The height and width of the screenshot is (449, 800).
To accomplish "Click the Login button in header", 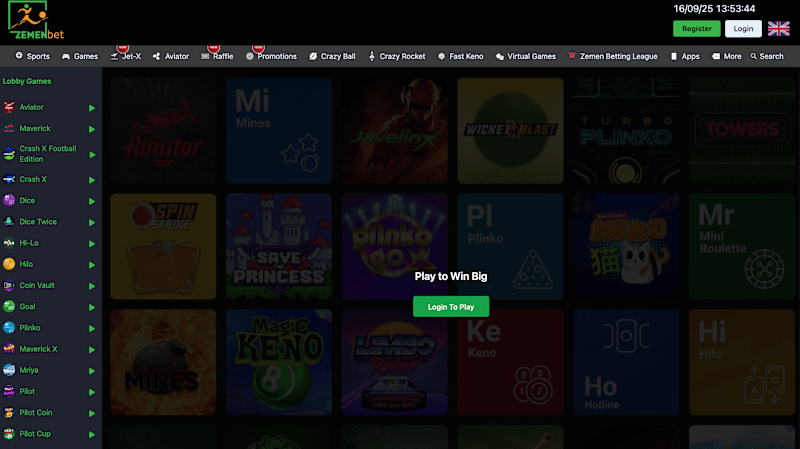I will coord(743,29).
